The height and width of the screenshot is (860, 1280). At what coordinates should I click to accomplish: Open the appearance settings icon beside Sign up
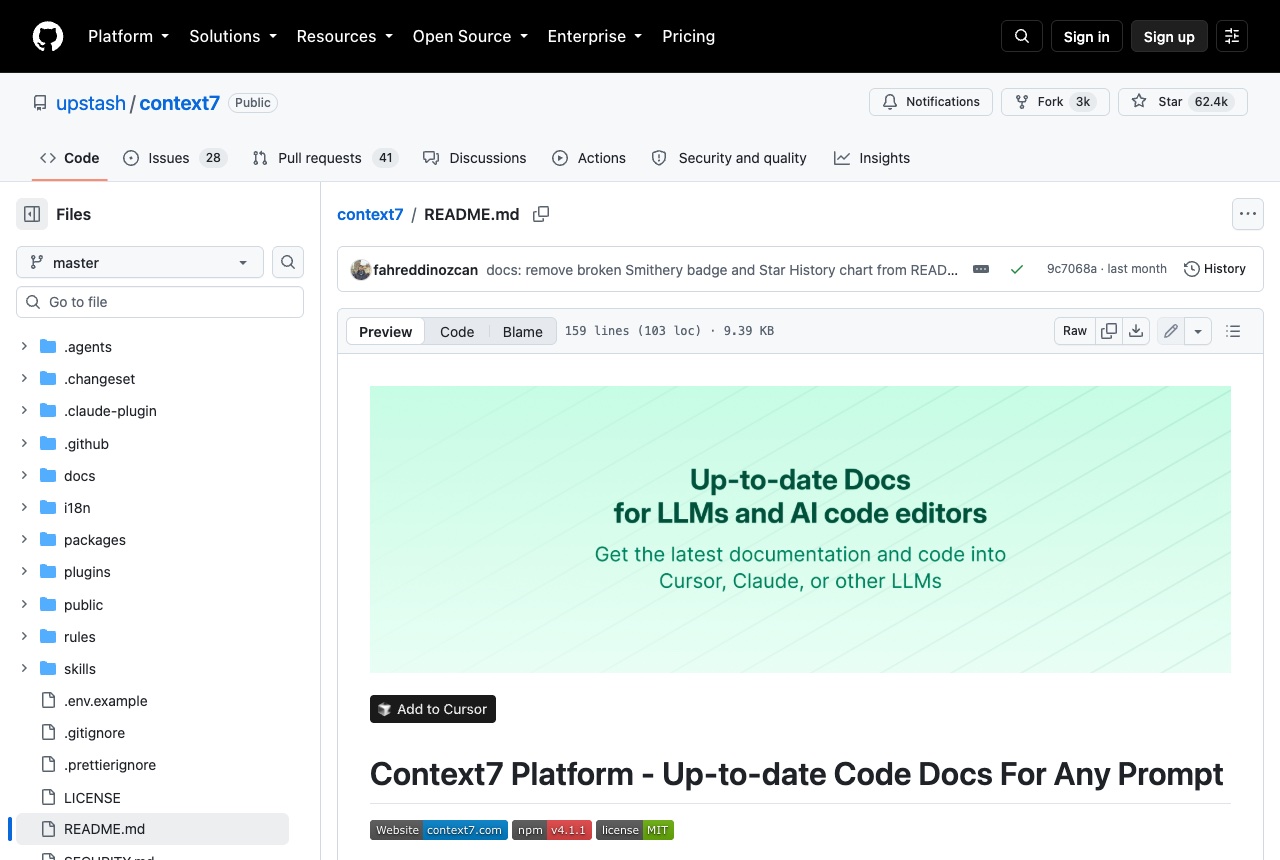coord(1232,36)
